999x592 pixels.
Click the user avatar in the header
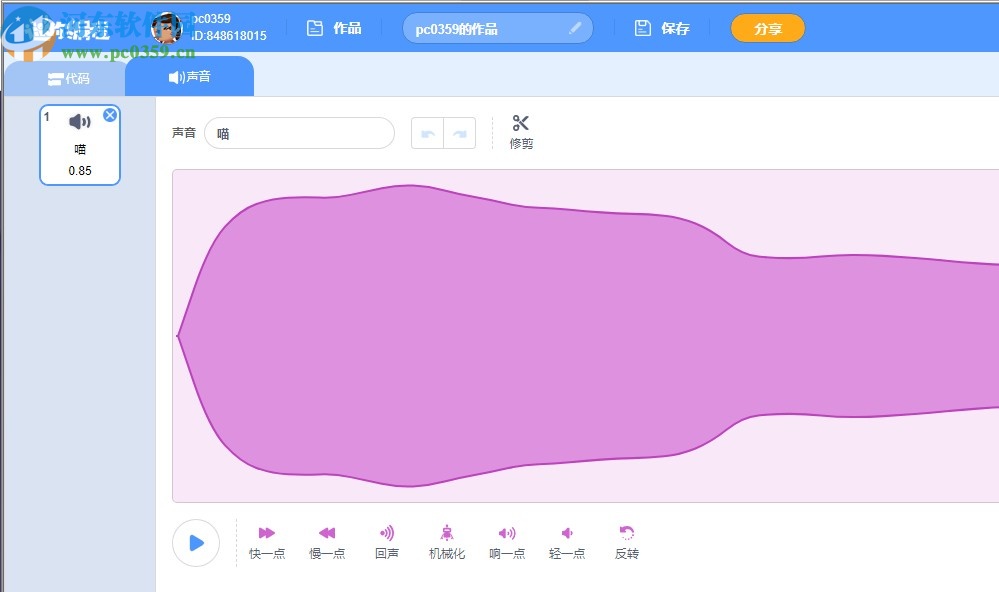(x=166, y=27)
